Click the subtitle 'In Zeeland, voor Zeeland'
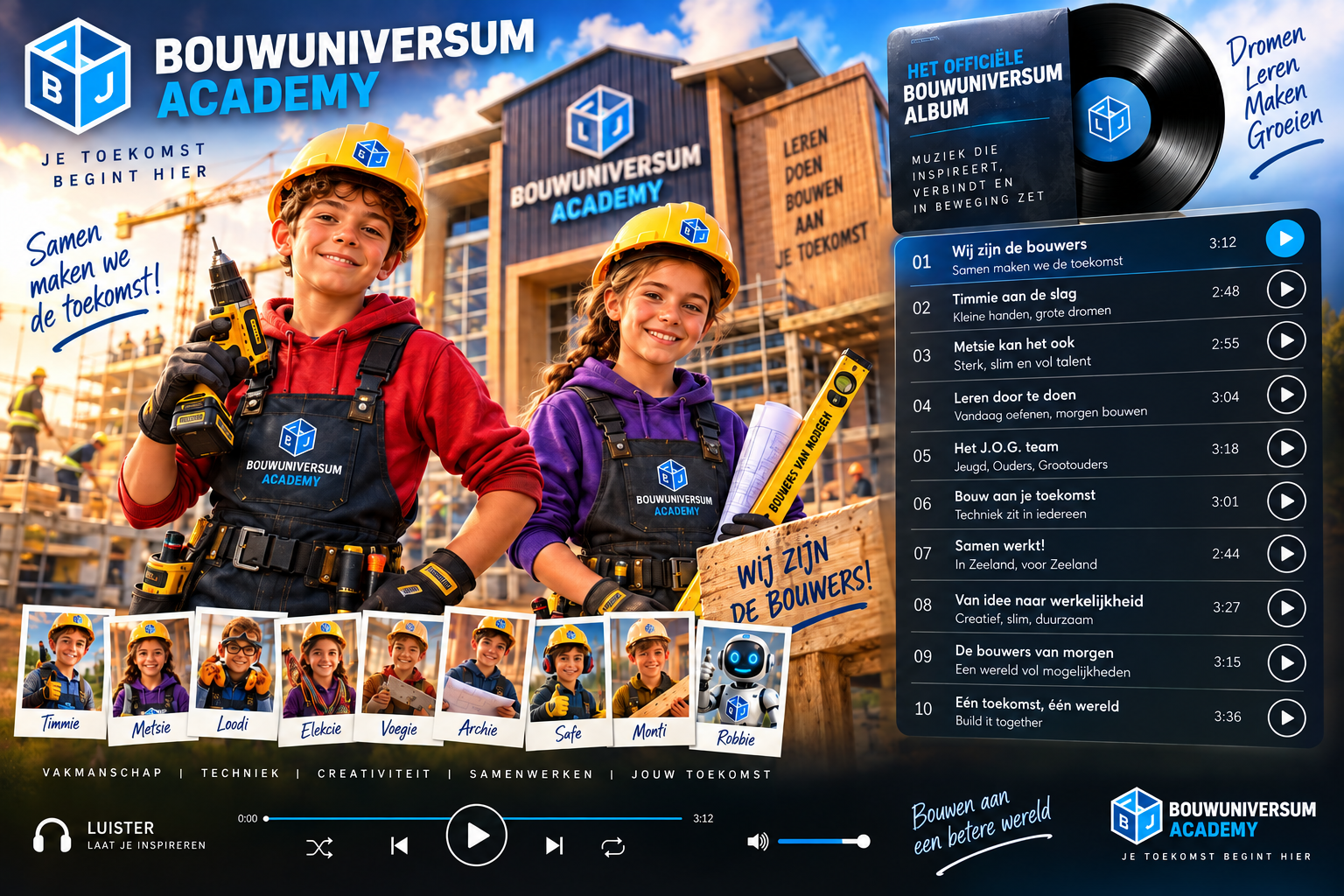 pos(1025,564)
